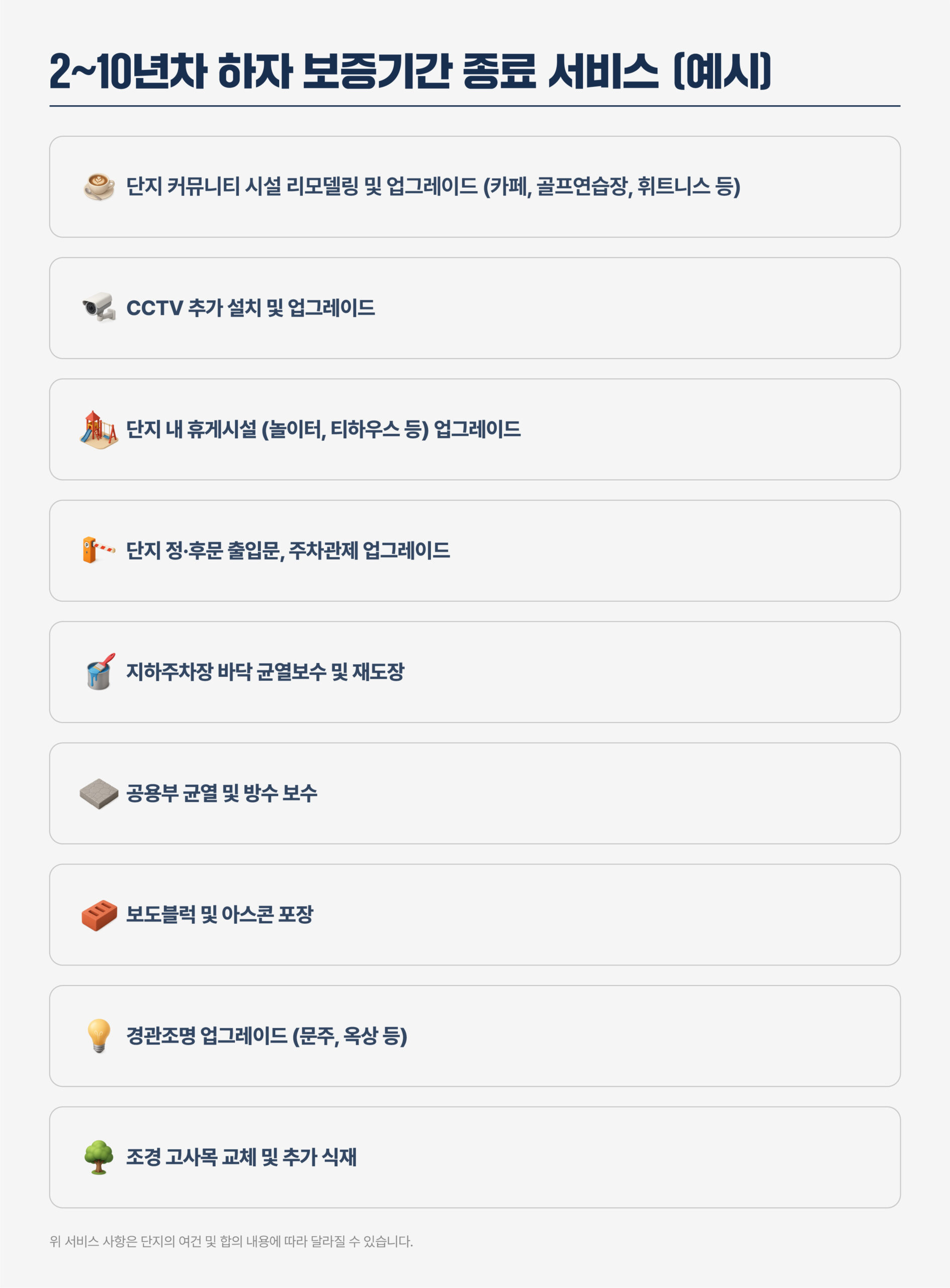Select the 단지 커뮤니티 시설 리모델링 text
Viewport: 950px width, 1288px height.
coord(433,186)
